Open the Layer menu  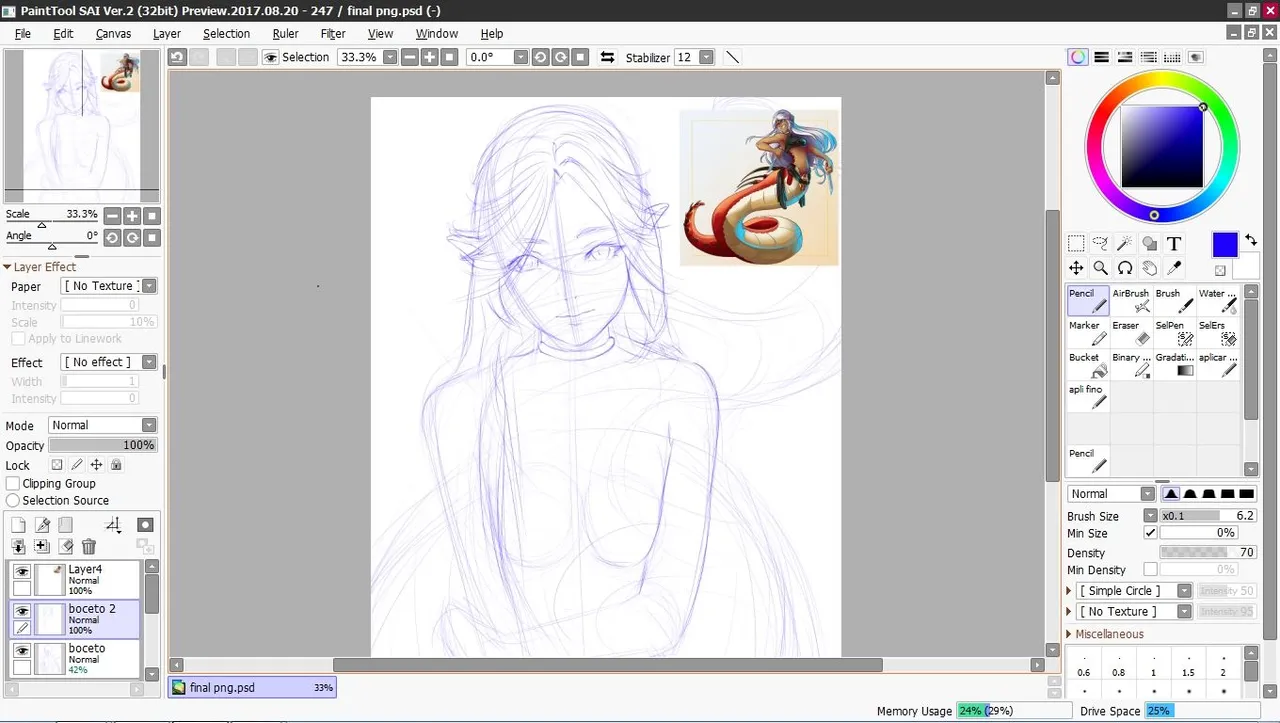167,33
